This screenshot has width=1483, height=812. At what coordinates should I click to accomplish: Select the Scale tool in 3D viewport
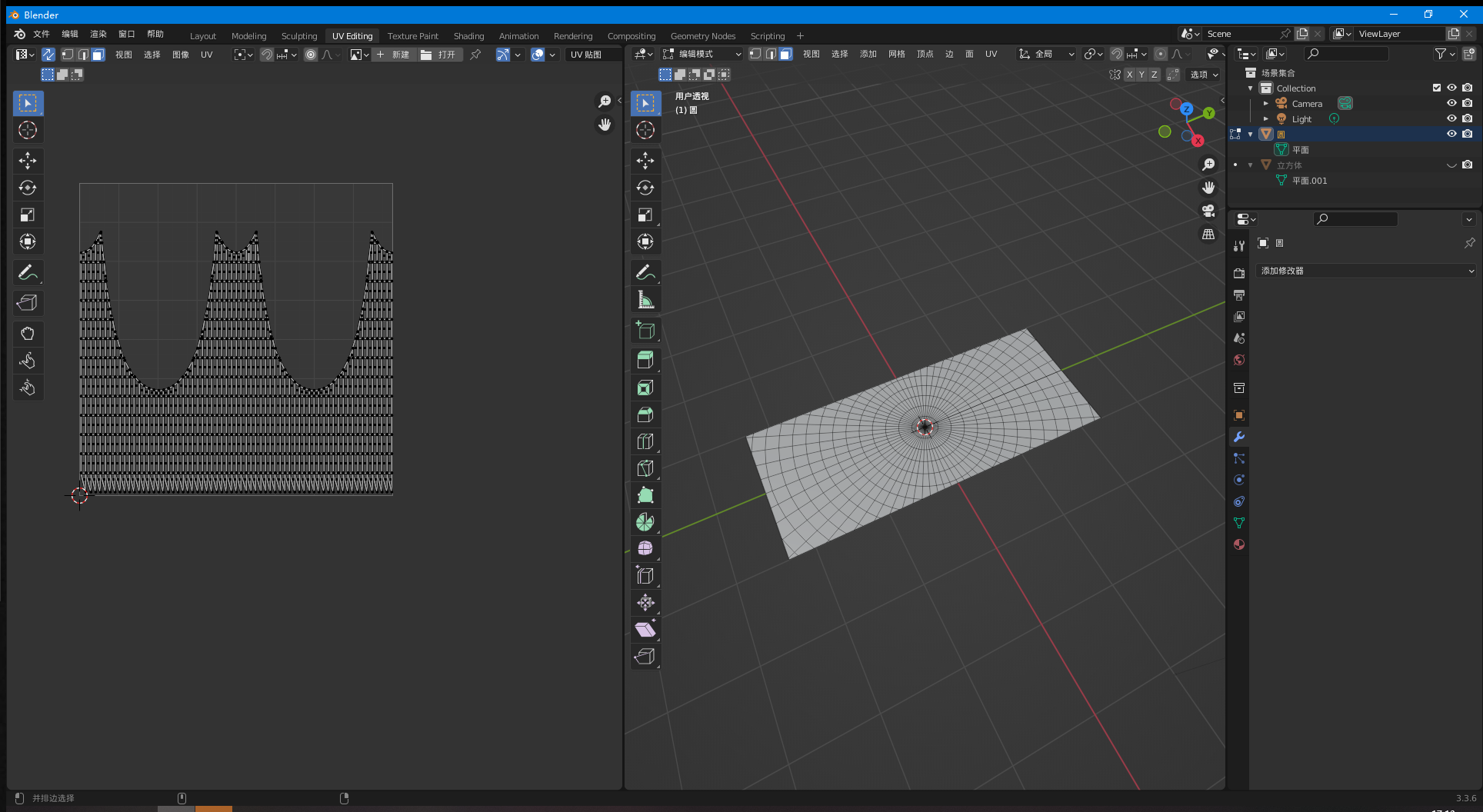point(645,215)
